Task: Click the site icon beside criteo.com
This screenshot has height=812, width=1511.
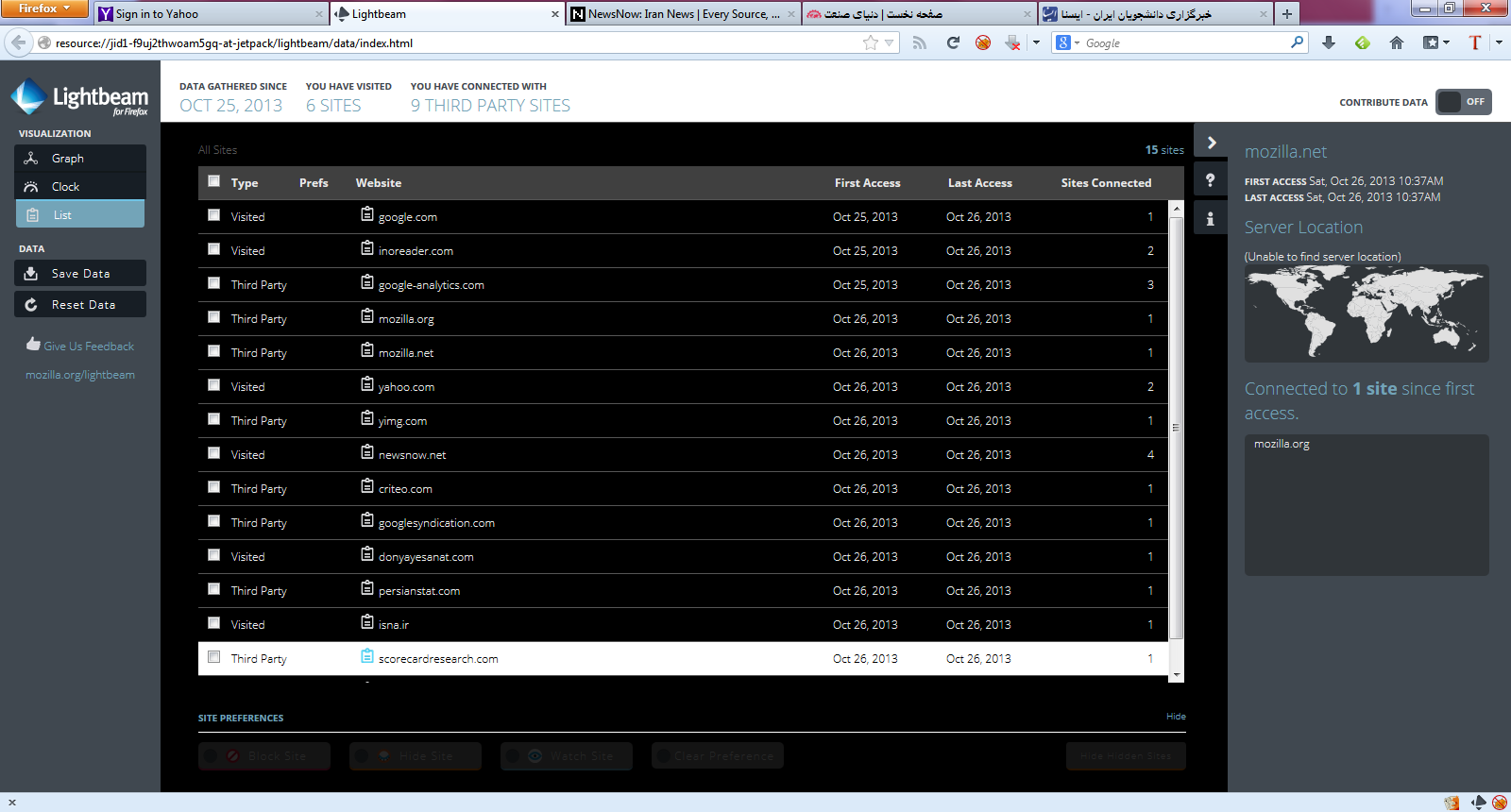Action: 367,486
